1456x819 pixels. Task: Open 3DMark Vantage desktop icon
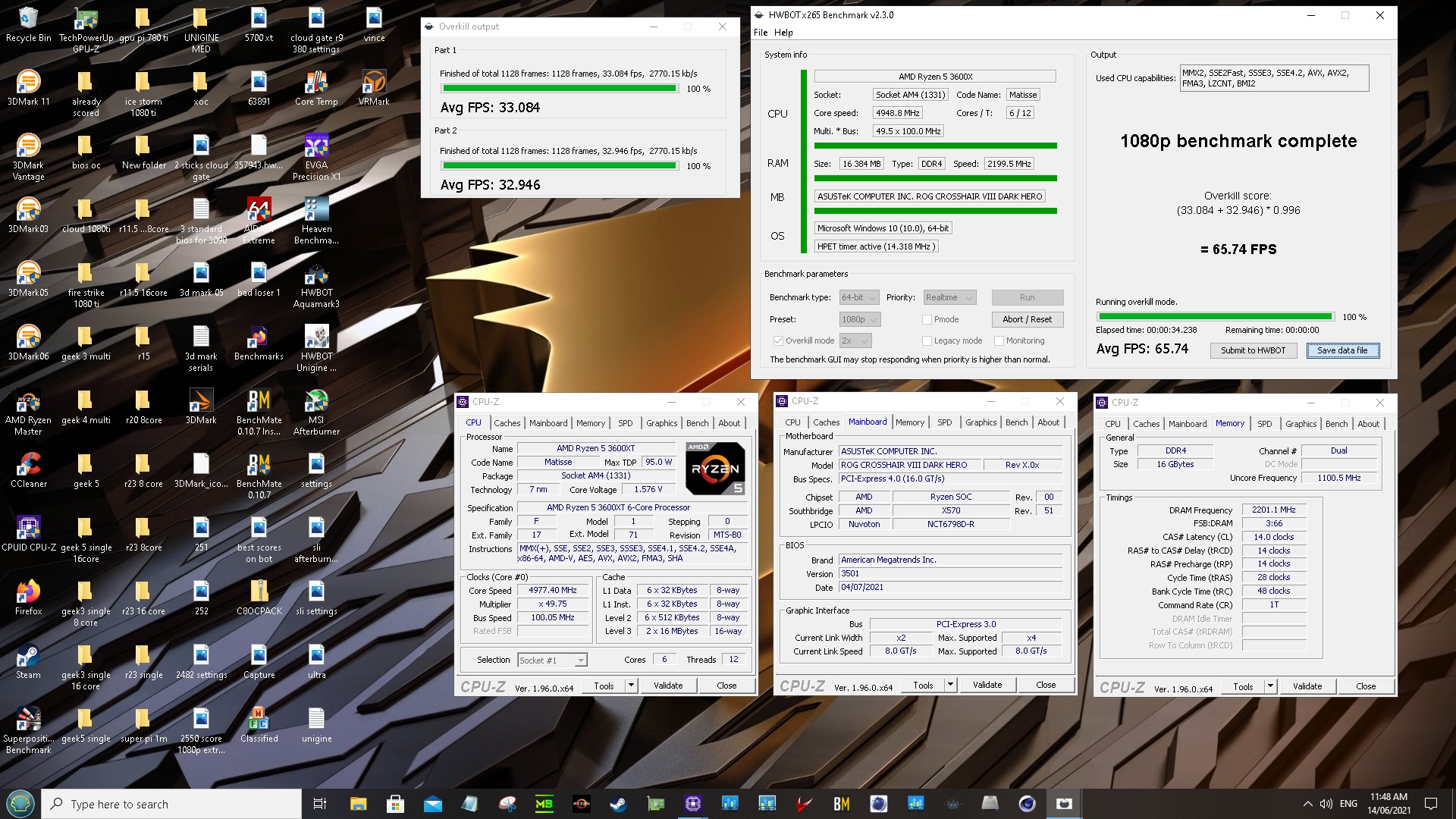click(28, 157)
